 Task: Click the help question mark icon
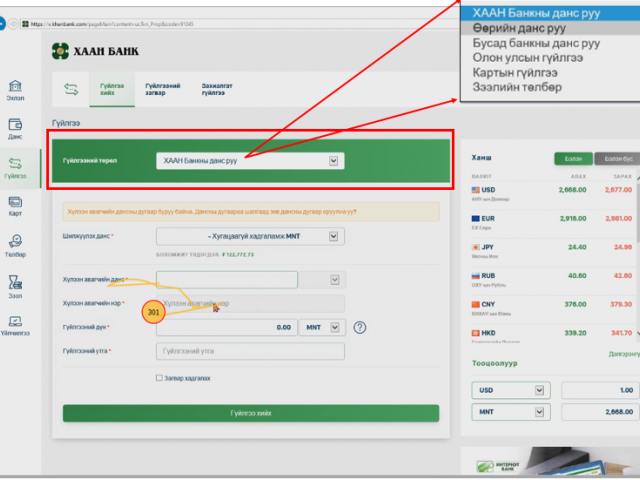(x=360, y=327)
